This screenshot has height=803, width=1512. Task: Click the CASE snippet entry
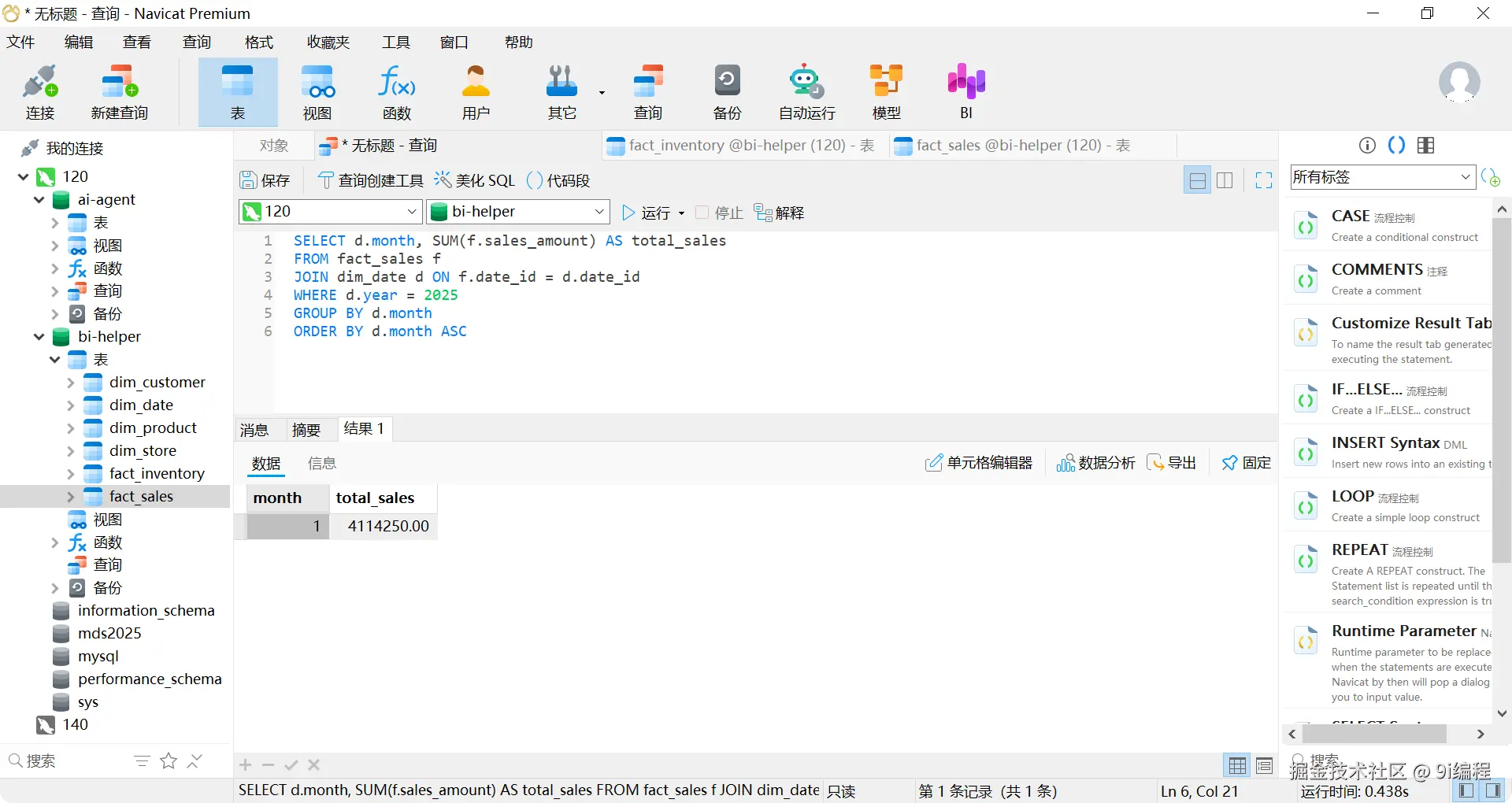pyautogui.click(x=1388, y=225)
